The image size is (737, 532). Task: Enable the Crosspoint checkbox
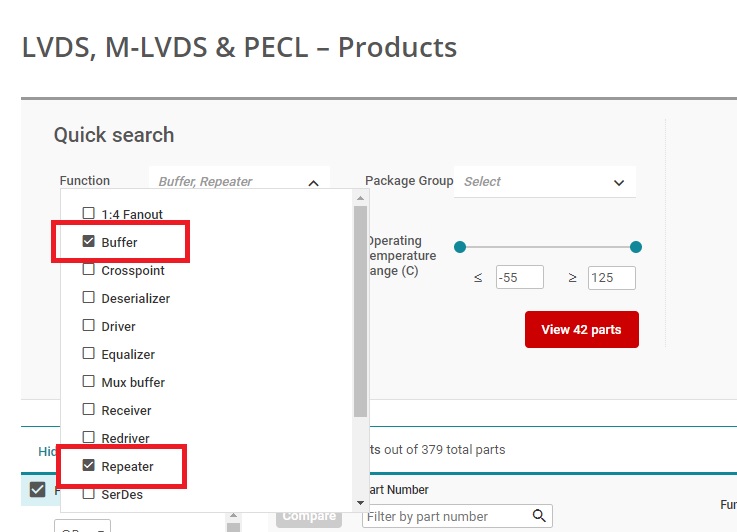click(89, 270)
